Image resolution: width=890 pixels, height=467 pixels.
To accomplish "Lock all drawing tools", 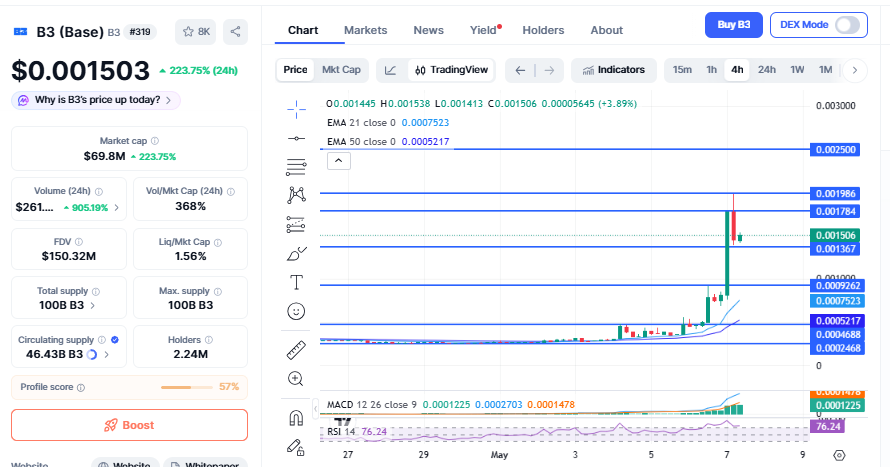I will (296, 447).
